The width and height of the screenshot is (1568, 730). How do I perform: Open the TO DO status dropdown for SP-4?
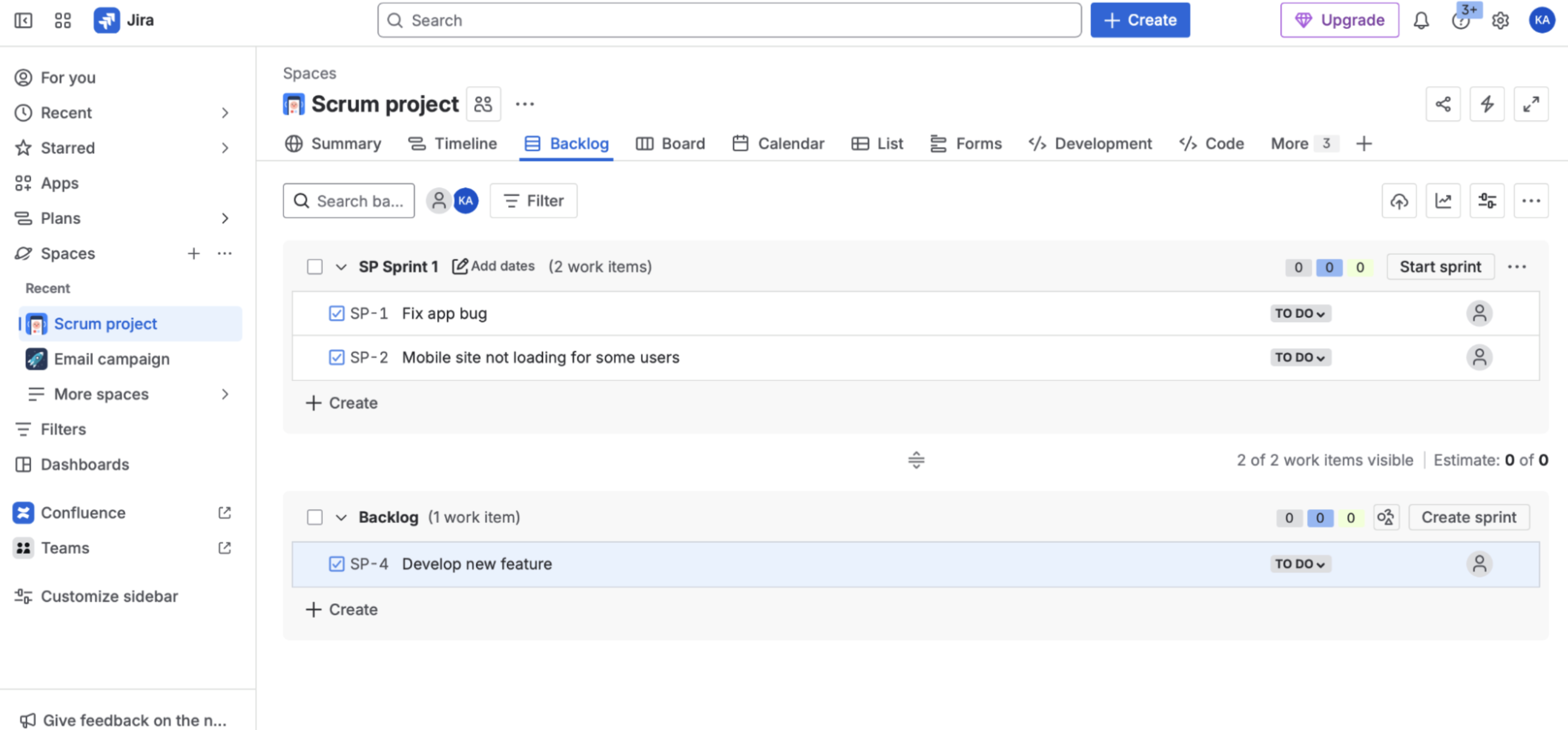(x=1300, y=565)
